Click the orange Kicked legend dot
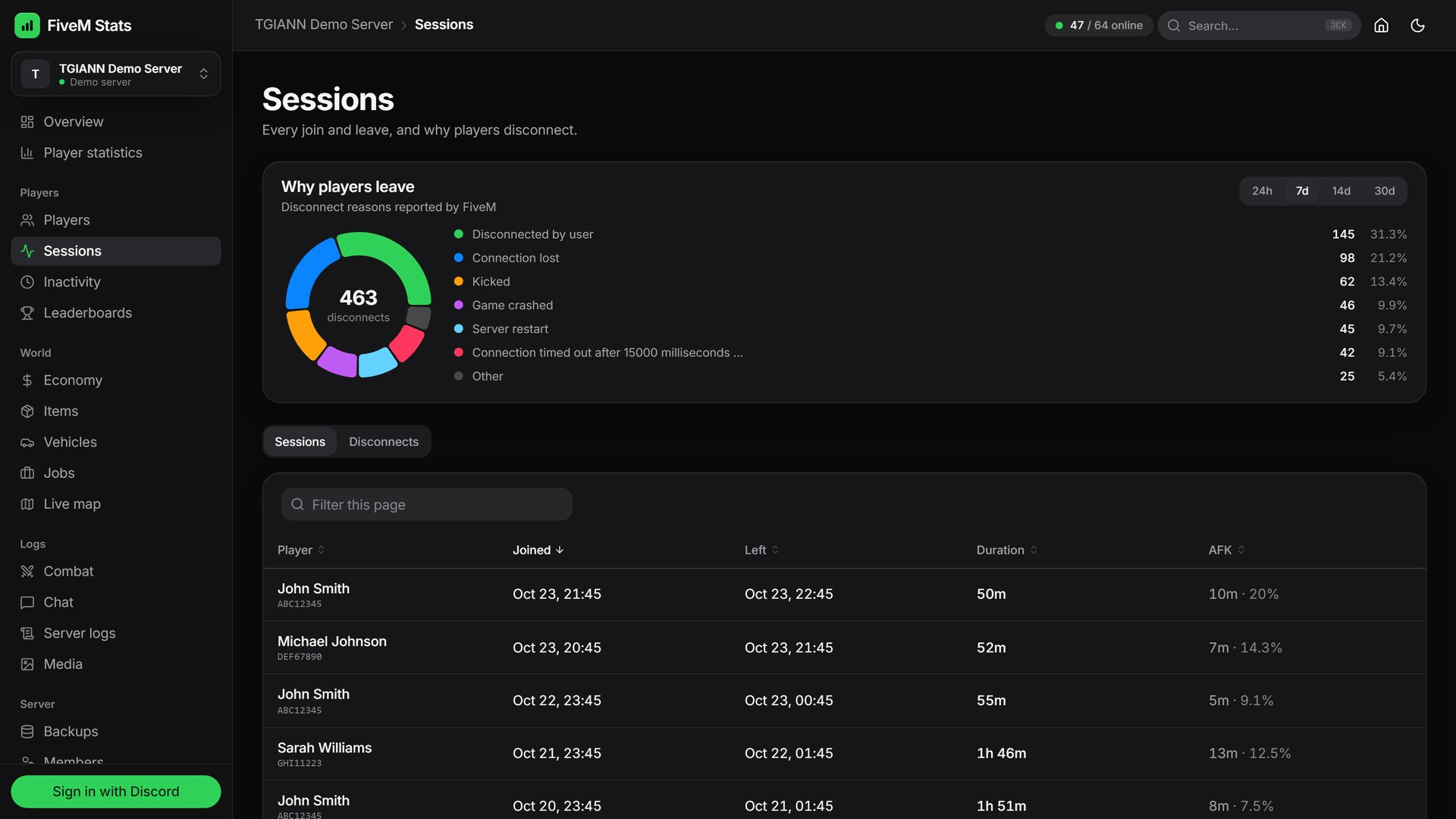 458,281
